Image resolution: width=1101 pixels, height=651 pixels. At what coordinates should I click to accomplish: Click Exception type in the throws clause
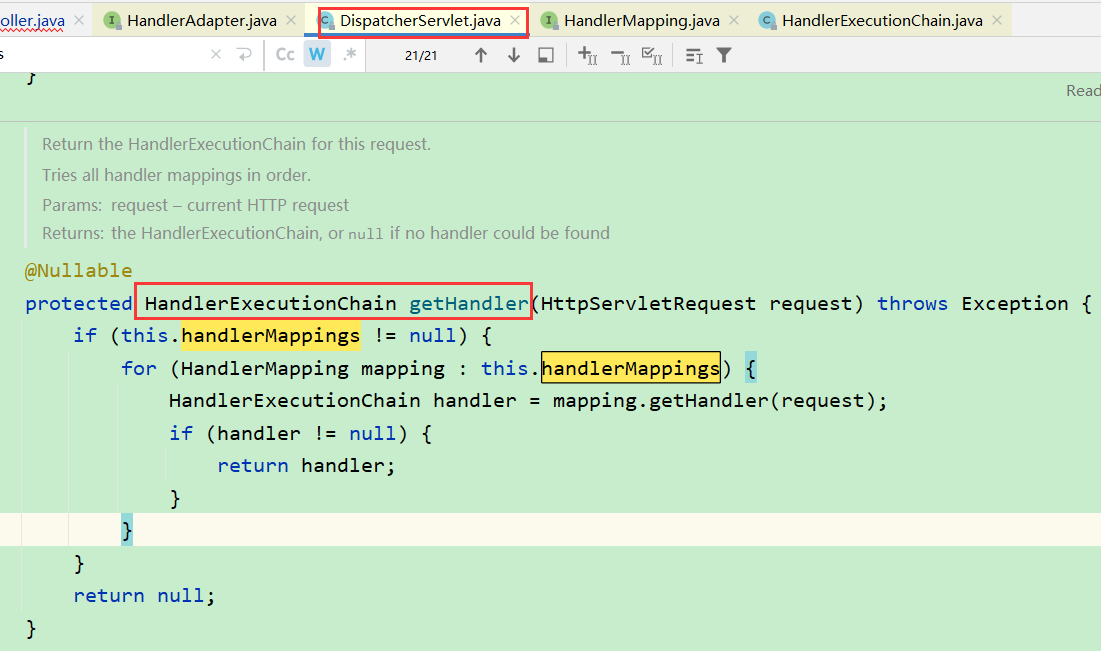(1015, 303)
